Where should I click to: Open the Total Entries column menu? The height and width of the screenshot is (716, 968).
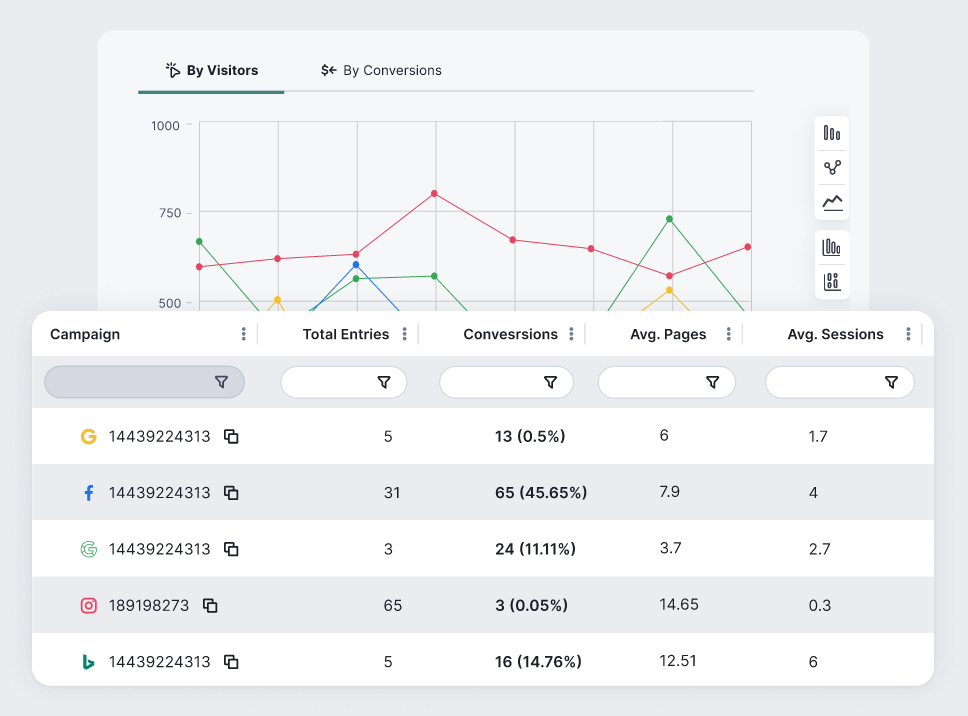pos(405,334)
